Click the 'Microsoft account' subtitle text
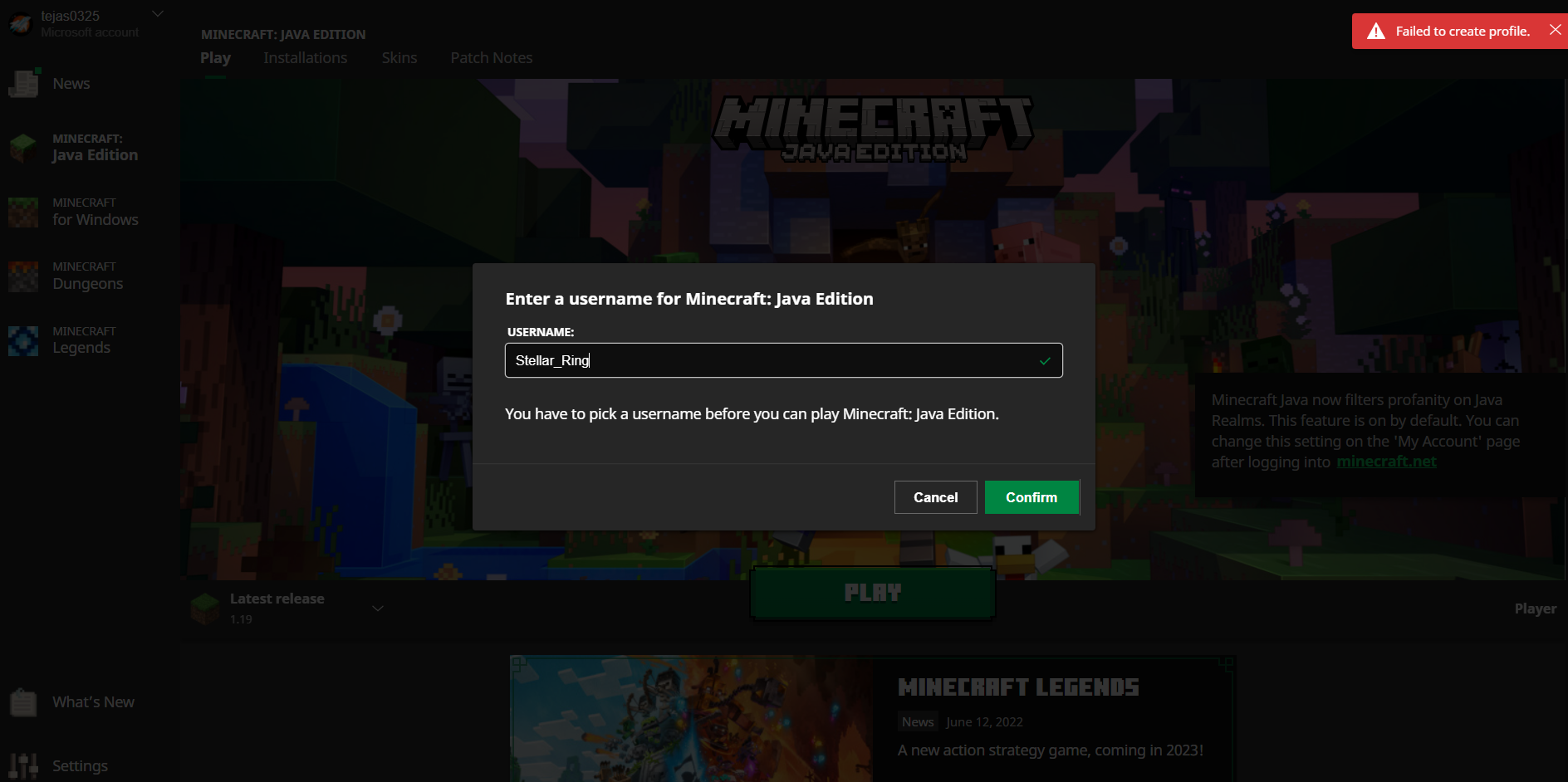 (x=90, y=32)
